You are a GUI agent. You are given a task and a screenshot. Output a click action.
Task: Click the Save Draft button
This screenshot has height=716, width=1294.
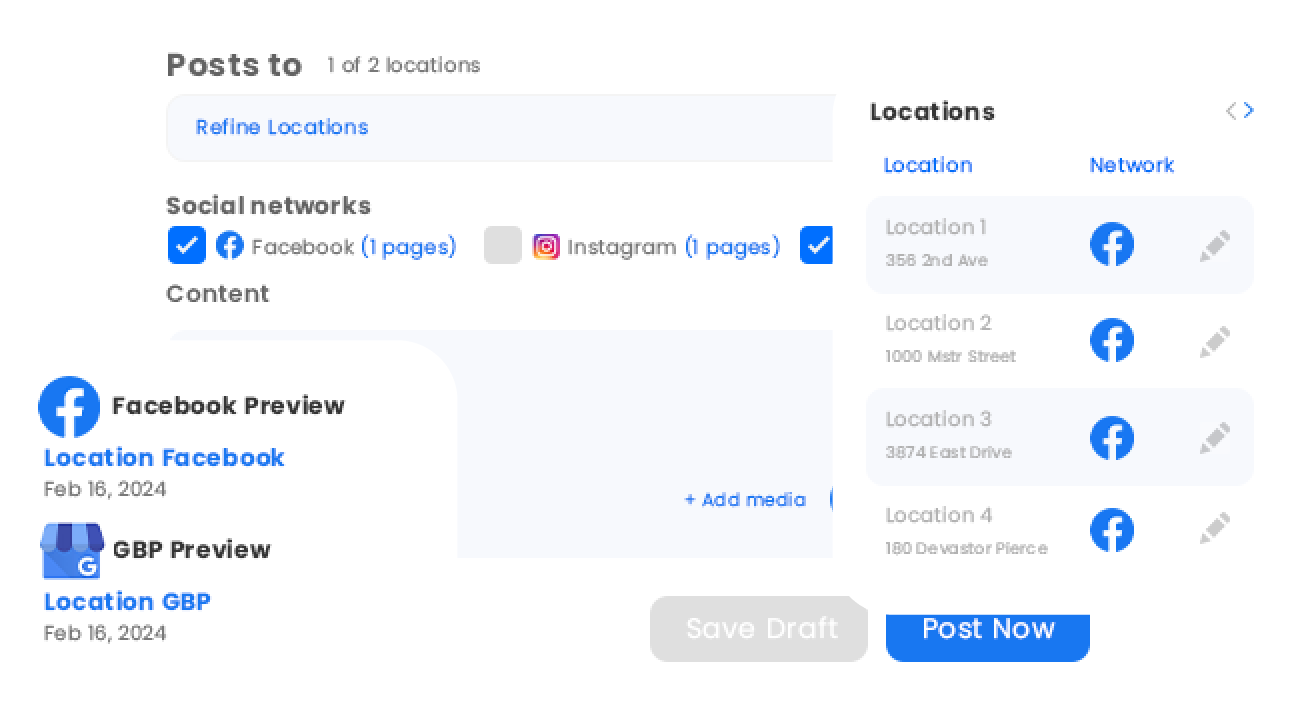759,629
